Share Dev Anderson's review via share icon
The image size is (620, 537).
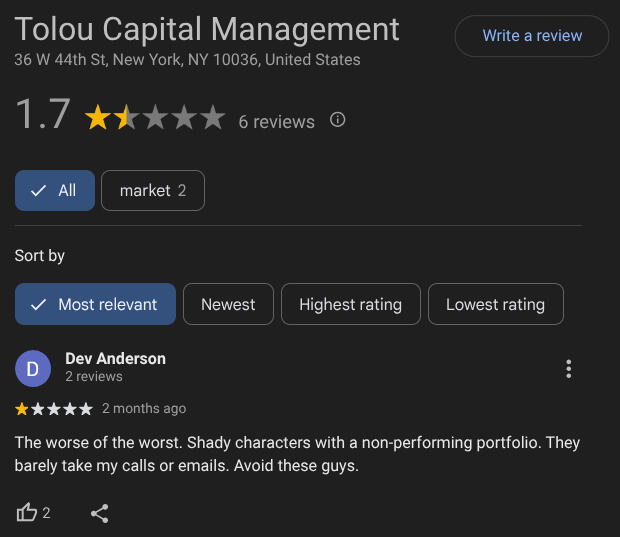(x=100, y=513)
